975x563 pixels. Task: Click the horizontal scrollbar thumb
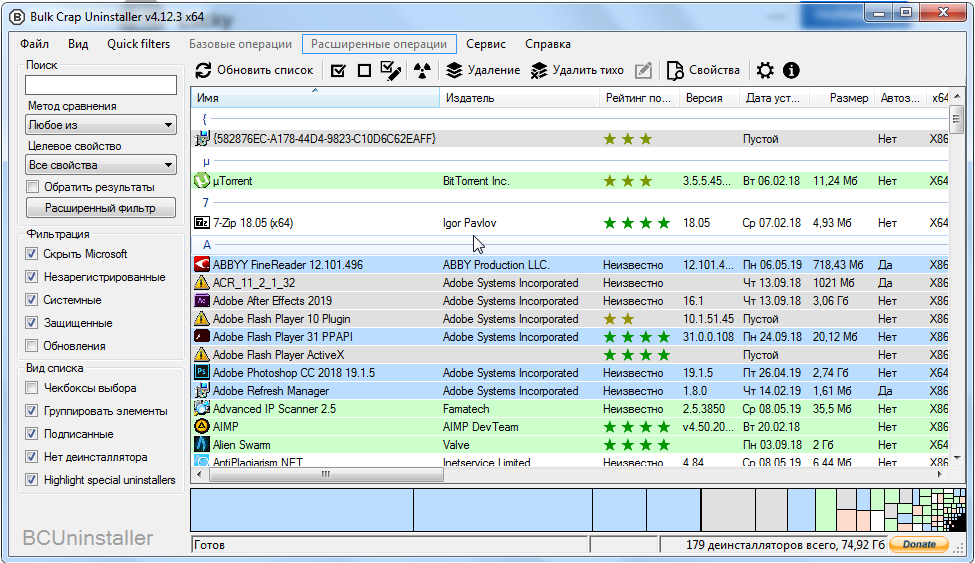pos(326,475)
